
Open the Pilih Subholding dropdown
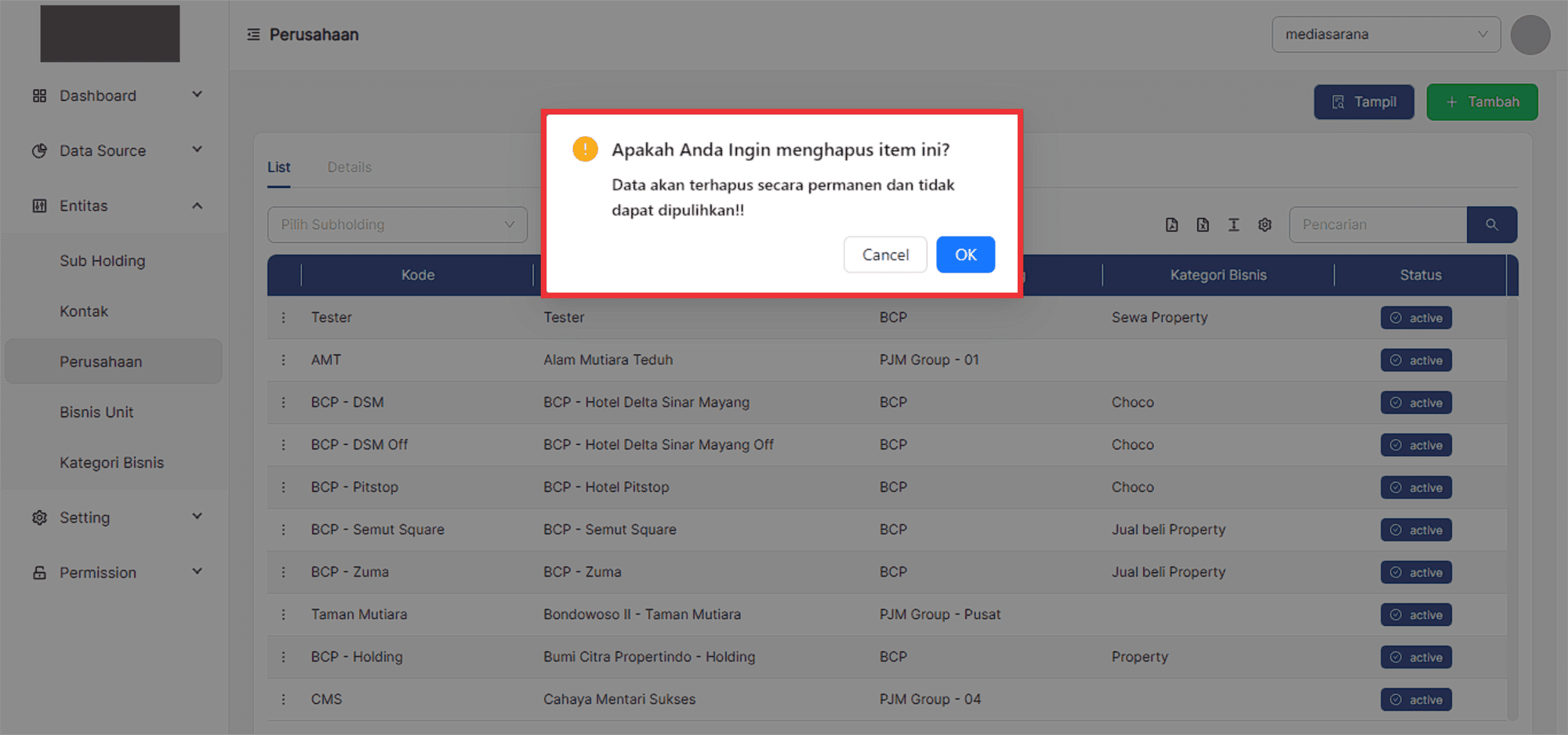[x=397, y=225]
